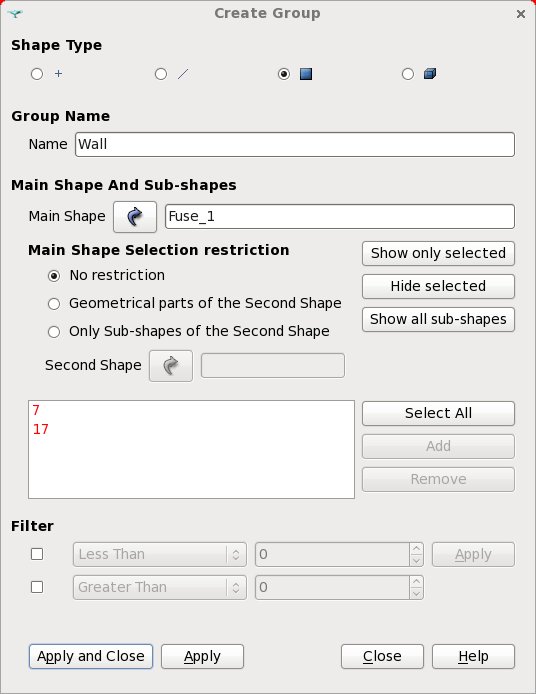Click the Hide selected button

[x=438, y=286]
